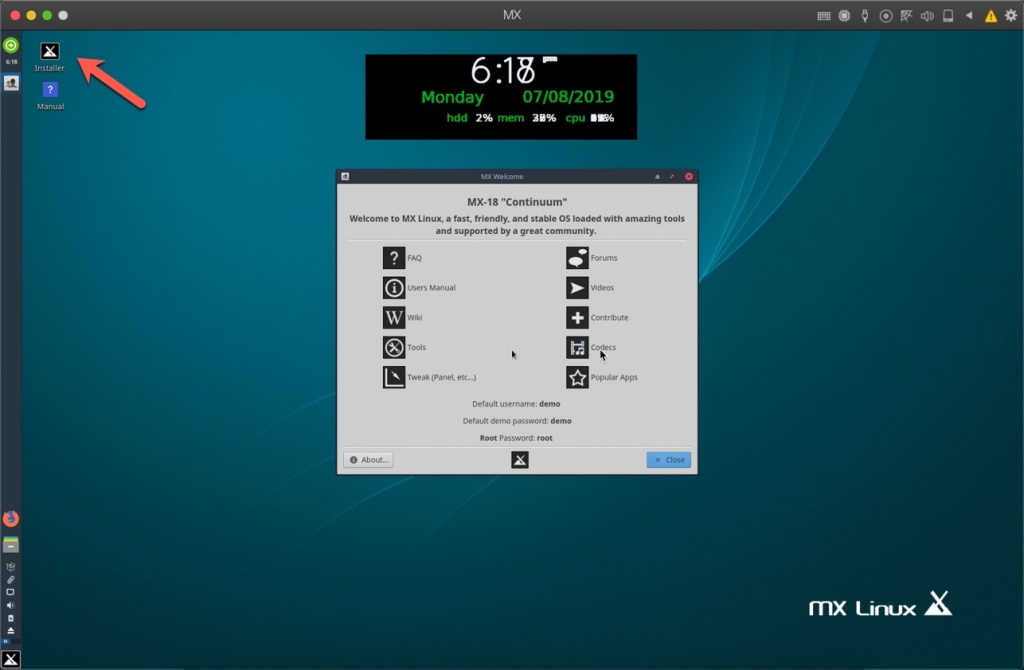Viewport: 1024px width, 670px height.
Task: Open the Users Manual icon
Action: point(394,287)
